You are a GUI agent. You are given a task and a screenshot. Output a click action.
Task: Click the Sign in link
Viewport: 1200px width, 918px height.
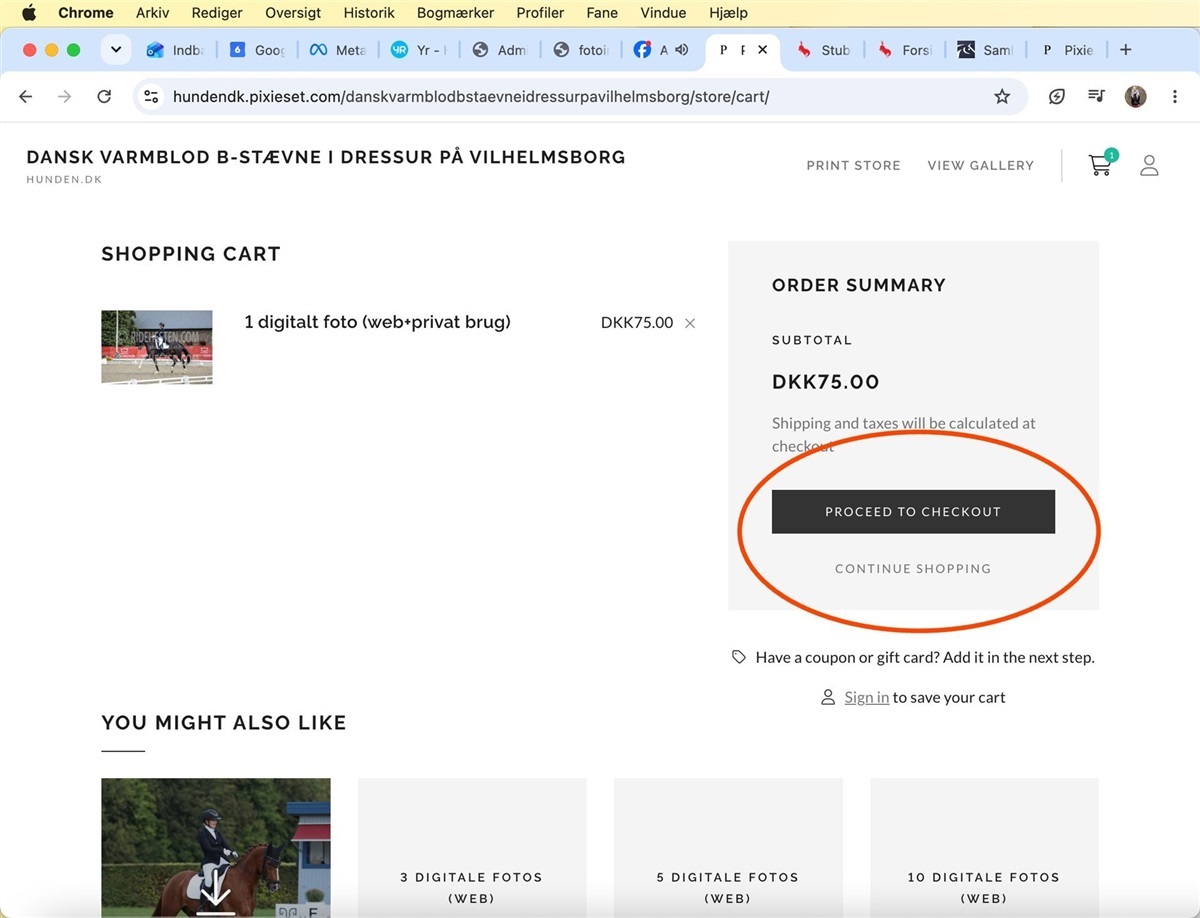pos(866,698)
